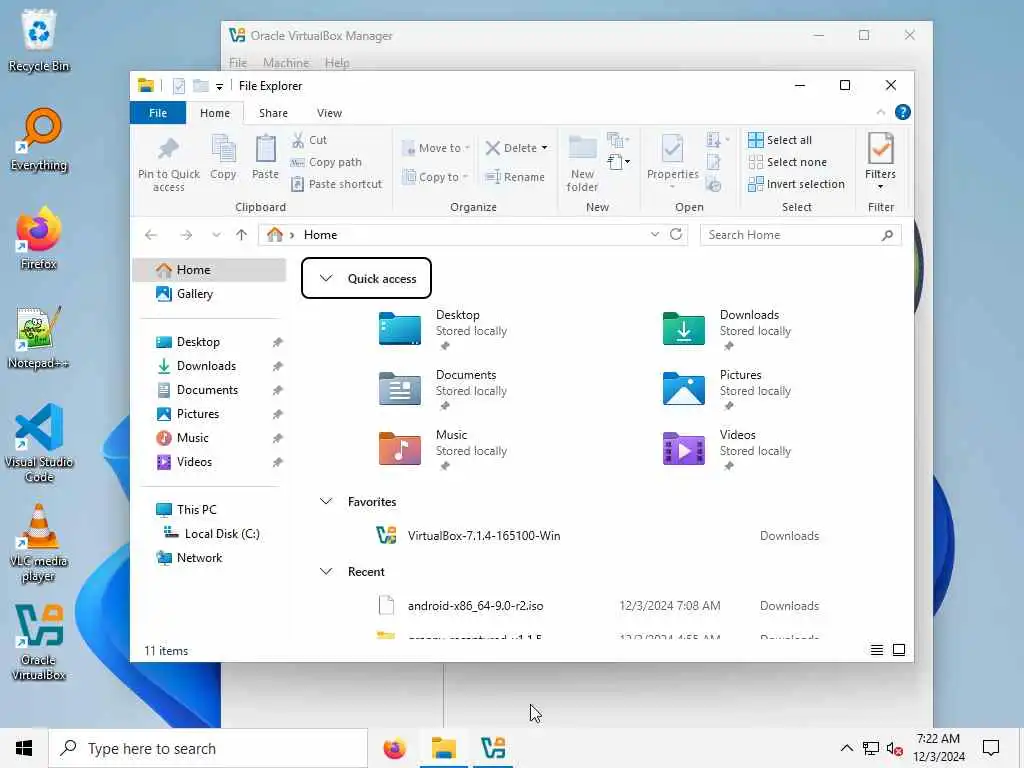Collapse the Recent section
1024x768 pixels.
point(326,571)
